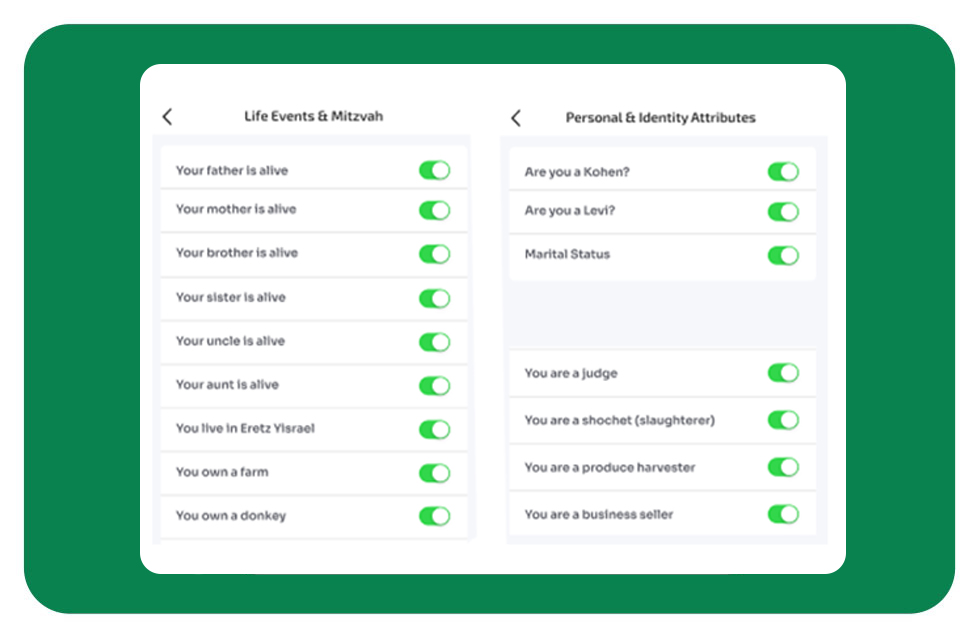Disable the 'Are you a Levi?' toggle
The image size is (969, 643).
[x=783, y=212]
